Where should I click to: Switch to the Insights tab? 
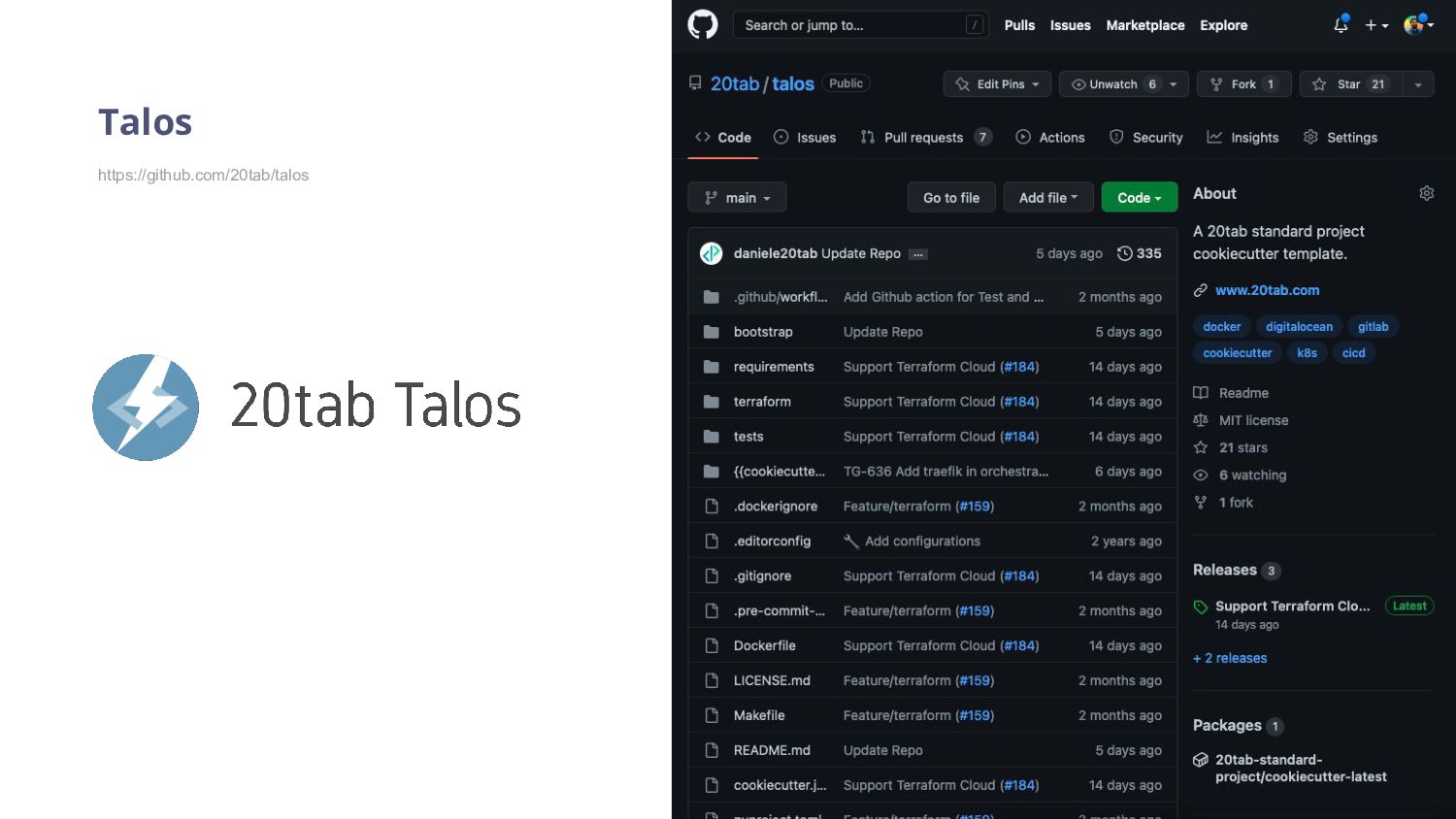pyautogui.click(x=1242, y=138)
